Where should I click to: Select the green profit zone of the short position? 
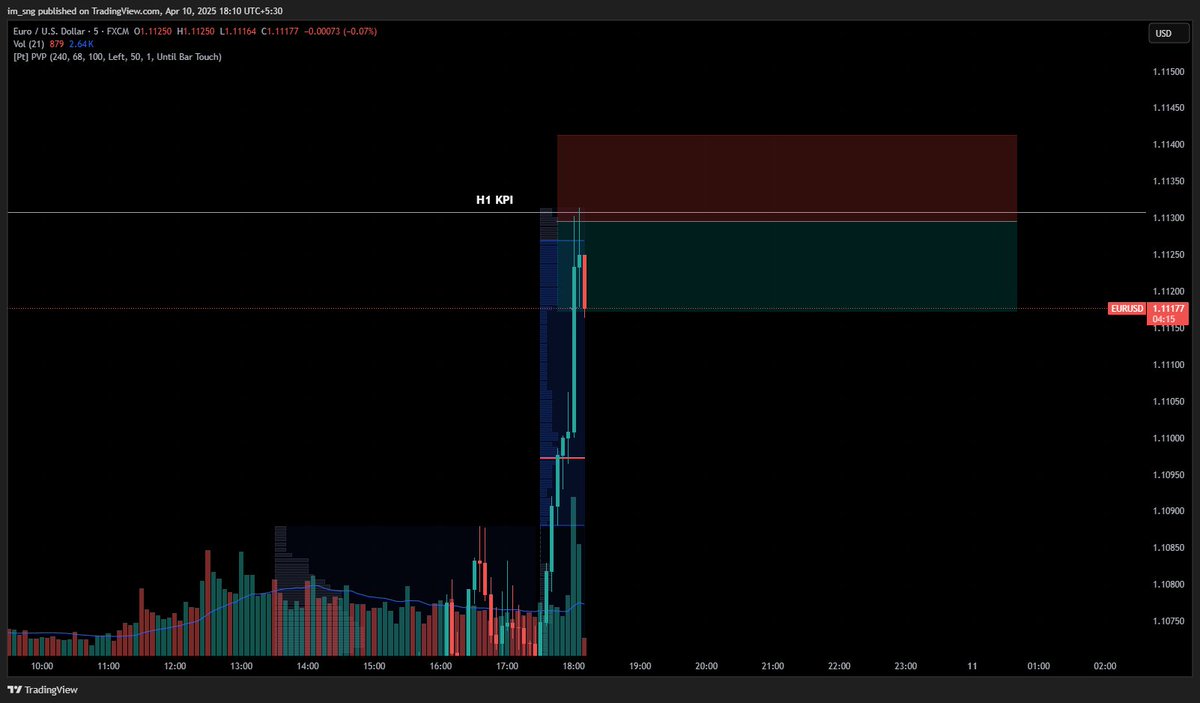pos(787,265)
